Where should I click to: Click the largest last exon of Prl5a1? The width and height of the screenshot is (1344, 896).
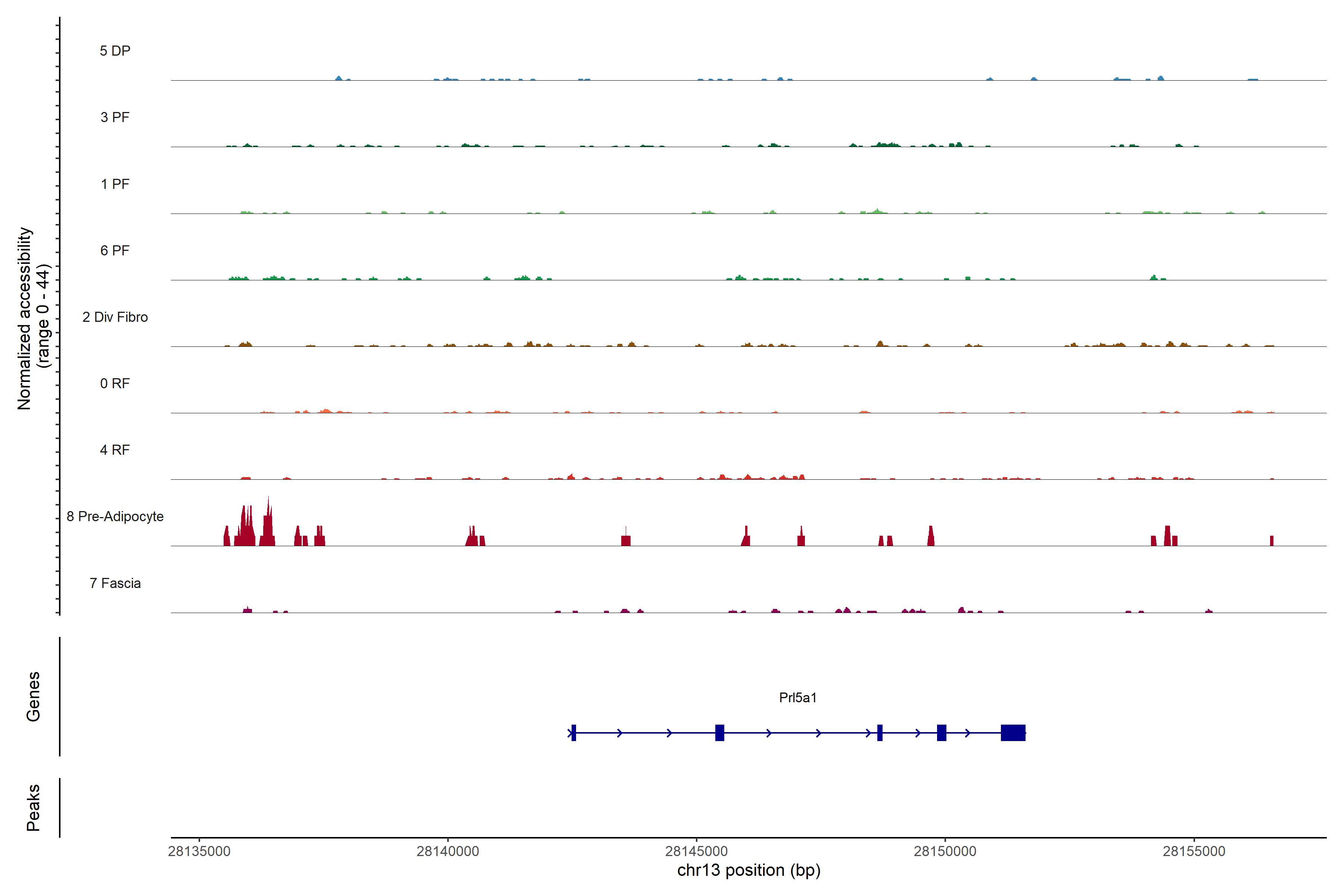tap(1013, 732)
